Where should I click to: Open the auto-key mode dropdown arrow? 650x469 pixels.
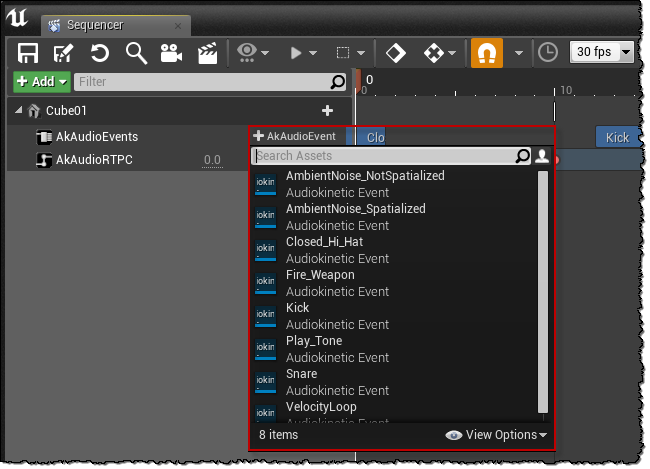(x=452, y=53)
